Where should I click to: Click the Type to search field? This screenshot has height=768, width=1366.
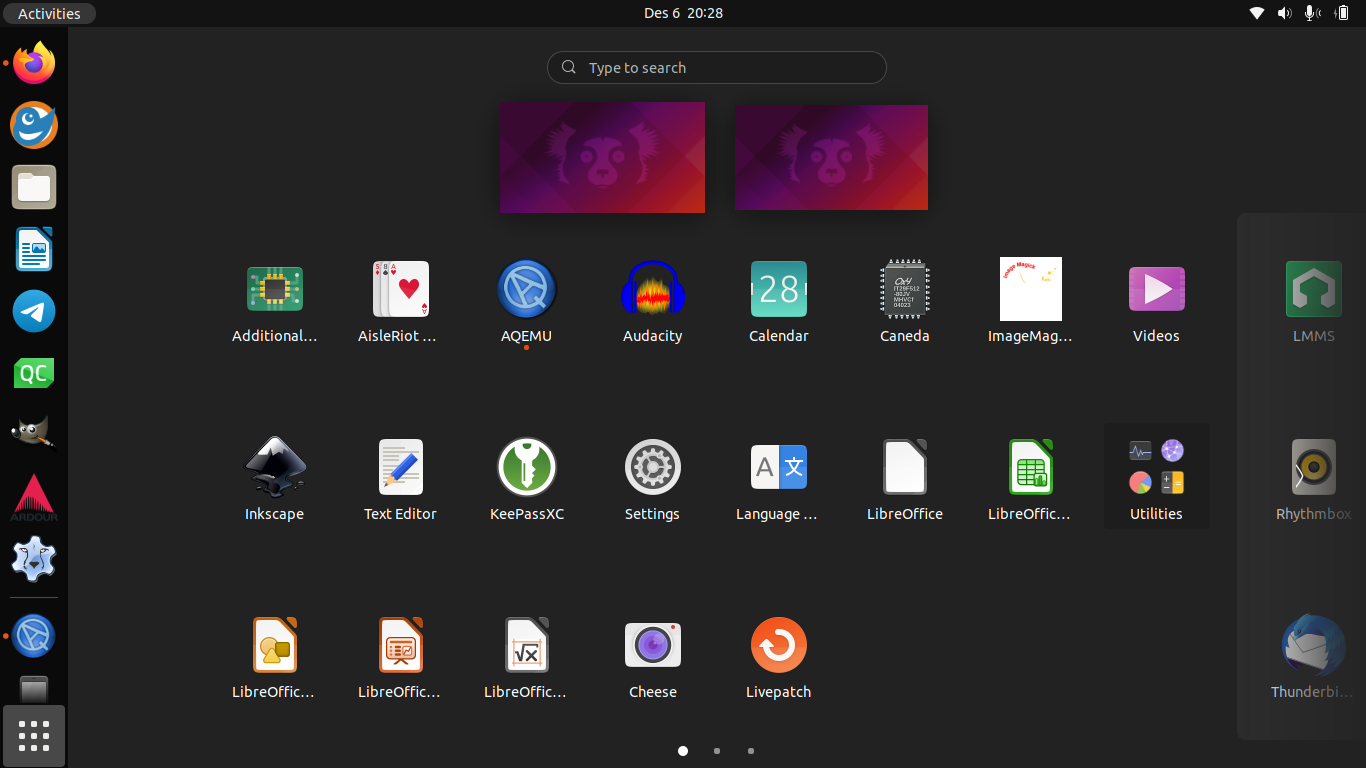[717, 68]
